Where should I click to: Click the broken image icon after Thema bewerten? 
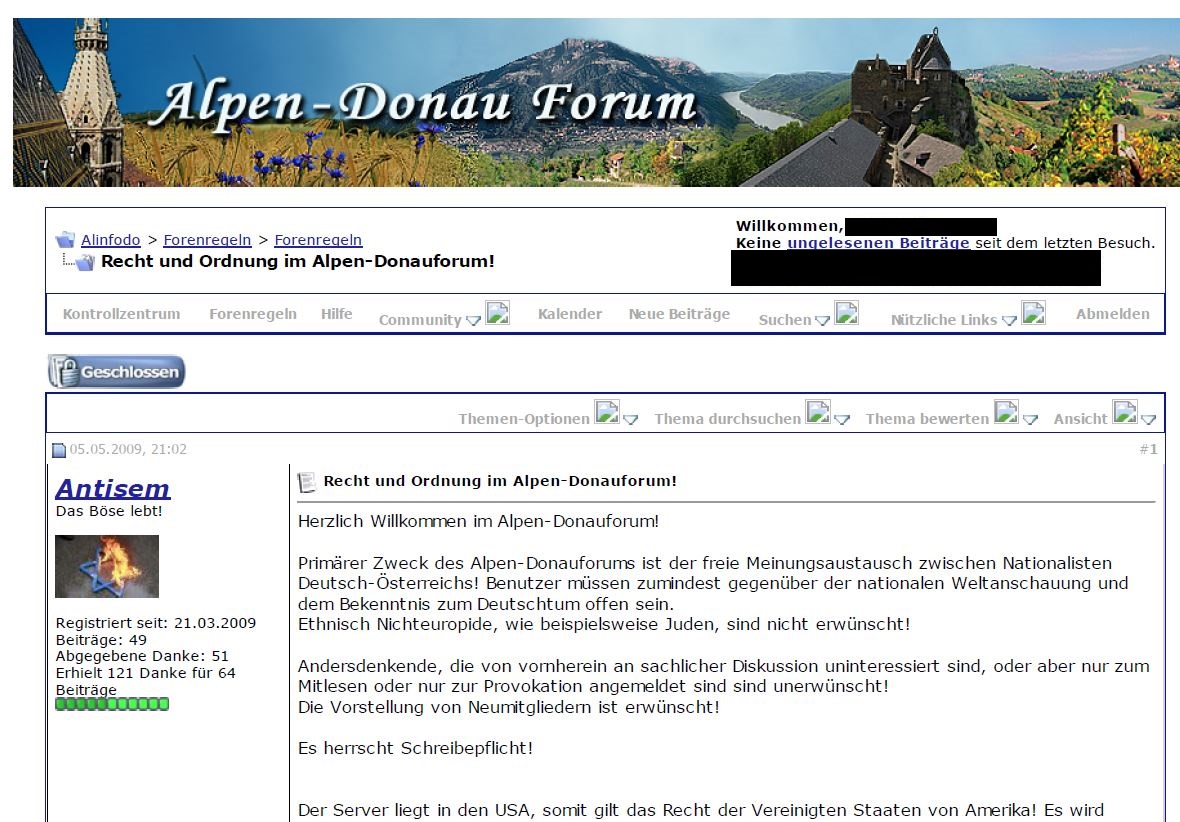pos(1006,412)
